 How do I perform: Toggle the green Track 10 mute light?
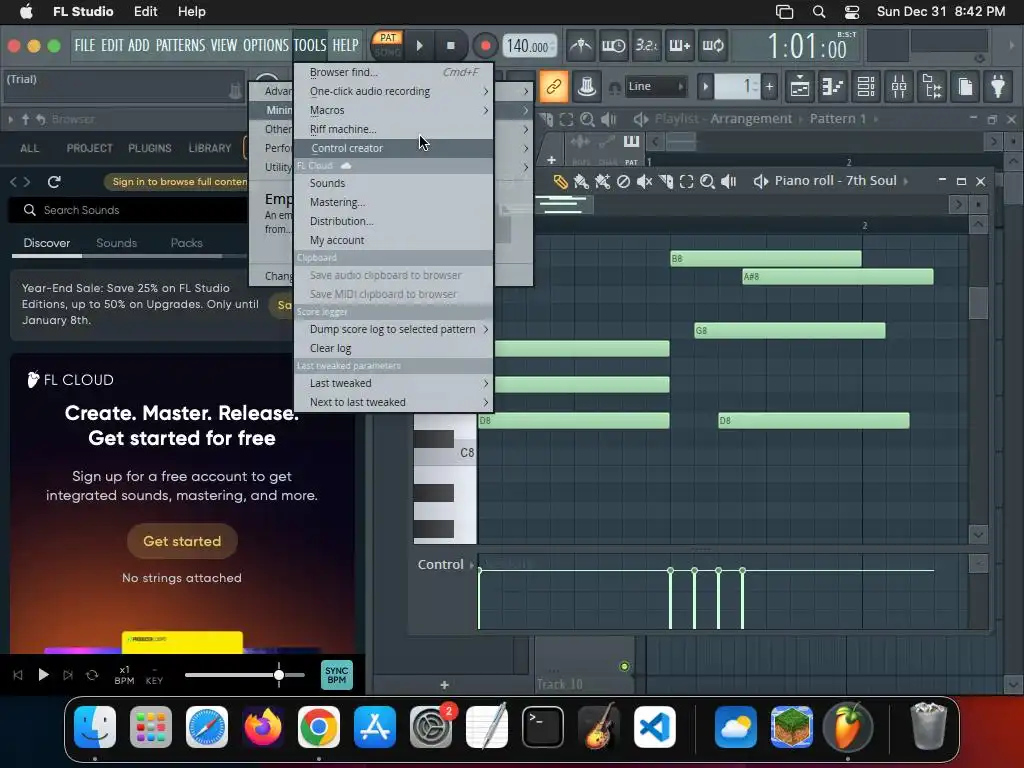click(x=624, y=666)
